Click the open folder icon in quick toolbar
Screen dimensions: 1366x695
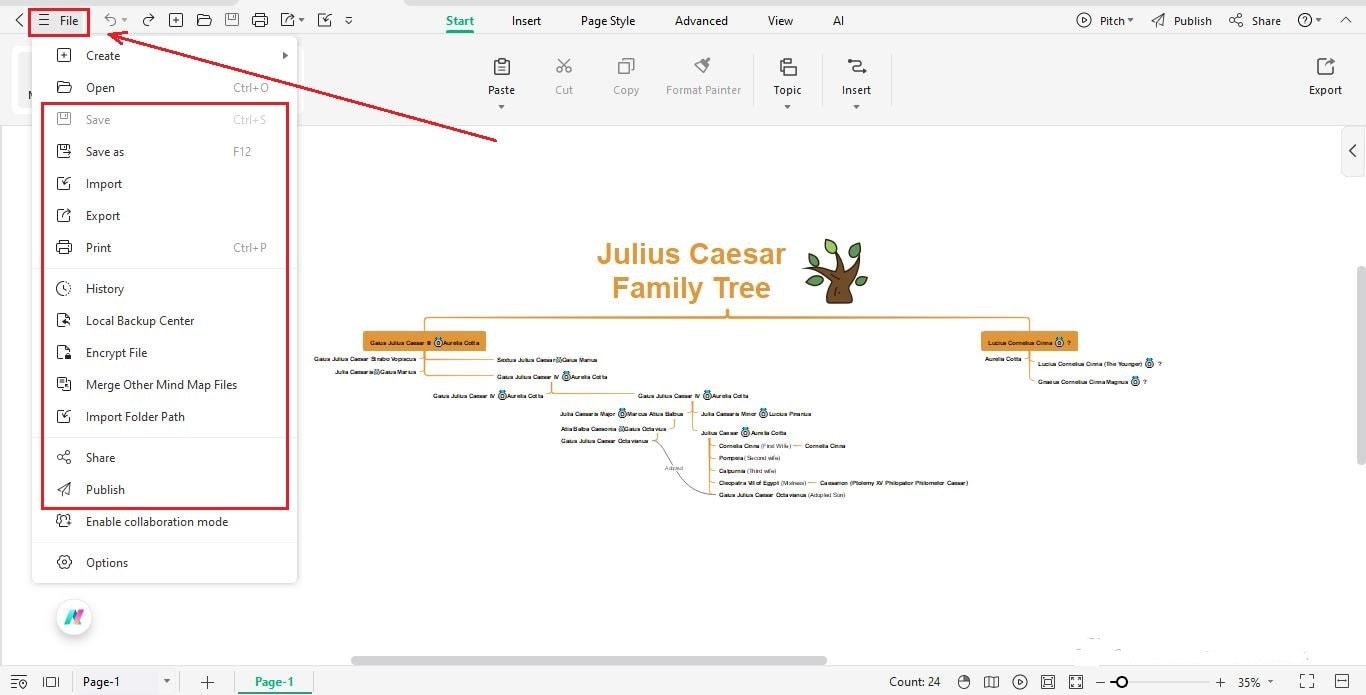click(x=204, y=20)
